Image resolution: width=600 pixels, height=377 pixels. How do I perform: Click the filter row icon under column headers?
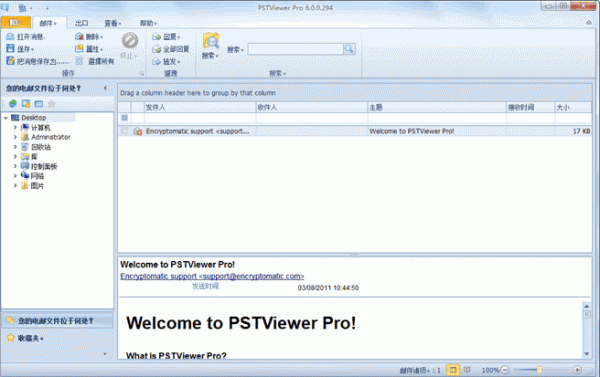[124, 118]
